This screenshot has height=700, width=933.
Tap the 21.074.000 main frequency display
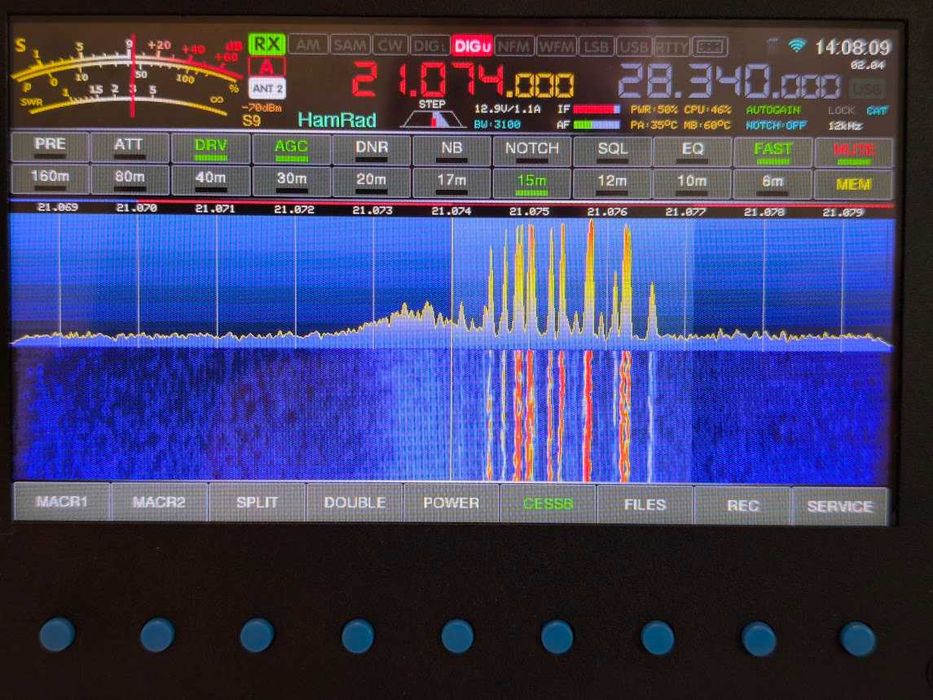pos(463,80)
